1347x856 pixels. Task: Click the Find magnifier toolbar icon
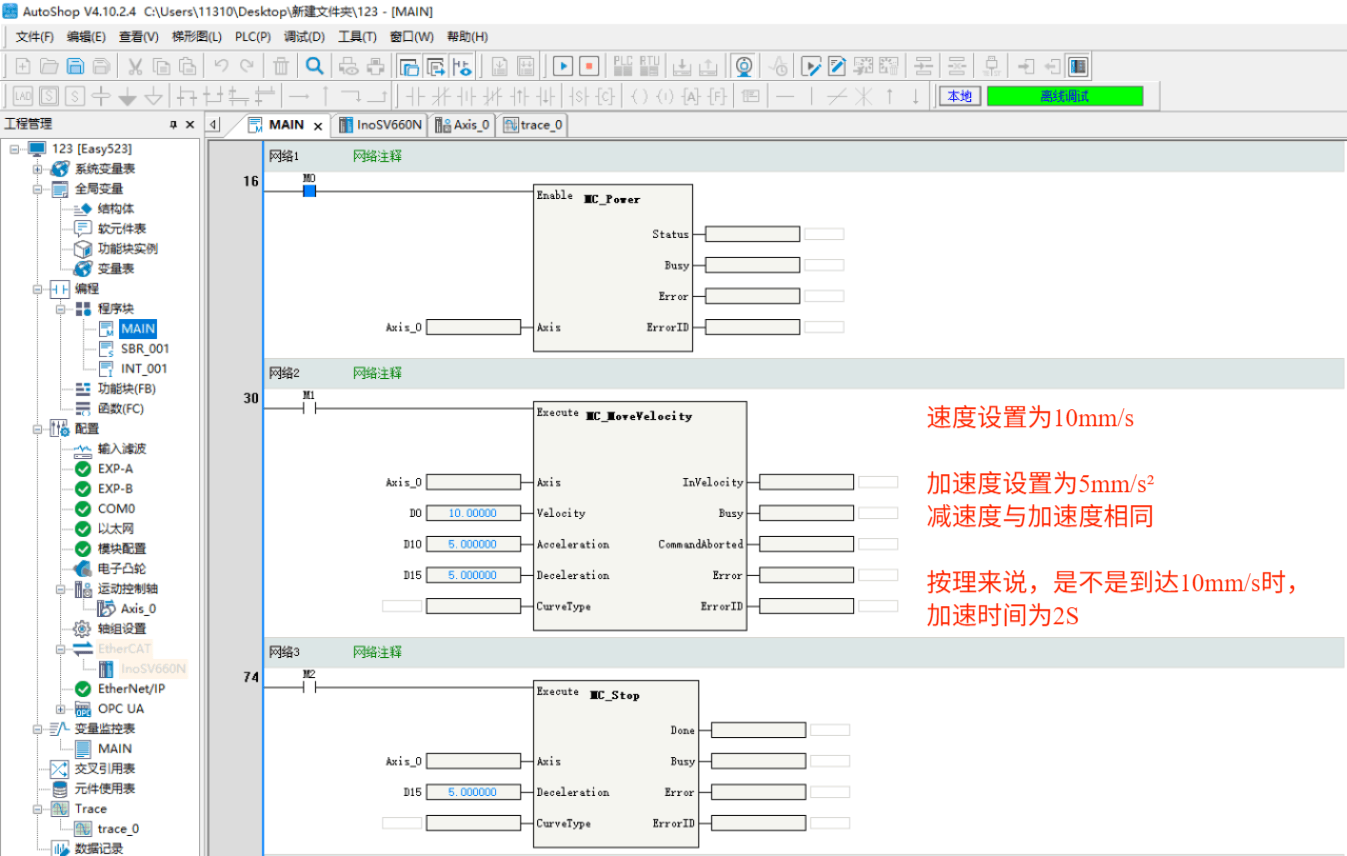[314, 67]
